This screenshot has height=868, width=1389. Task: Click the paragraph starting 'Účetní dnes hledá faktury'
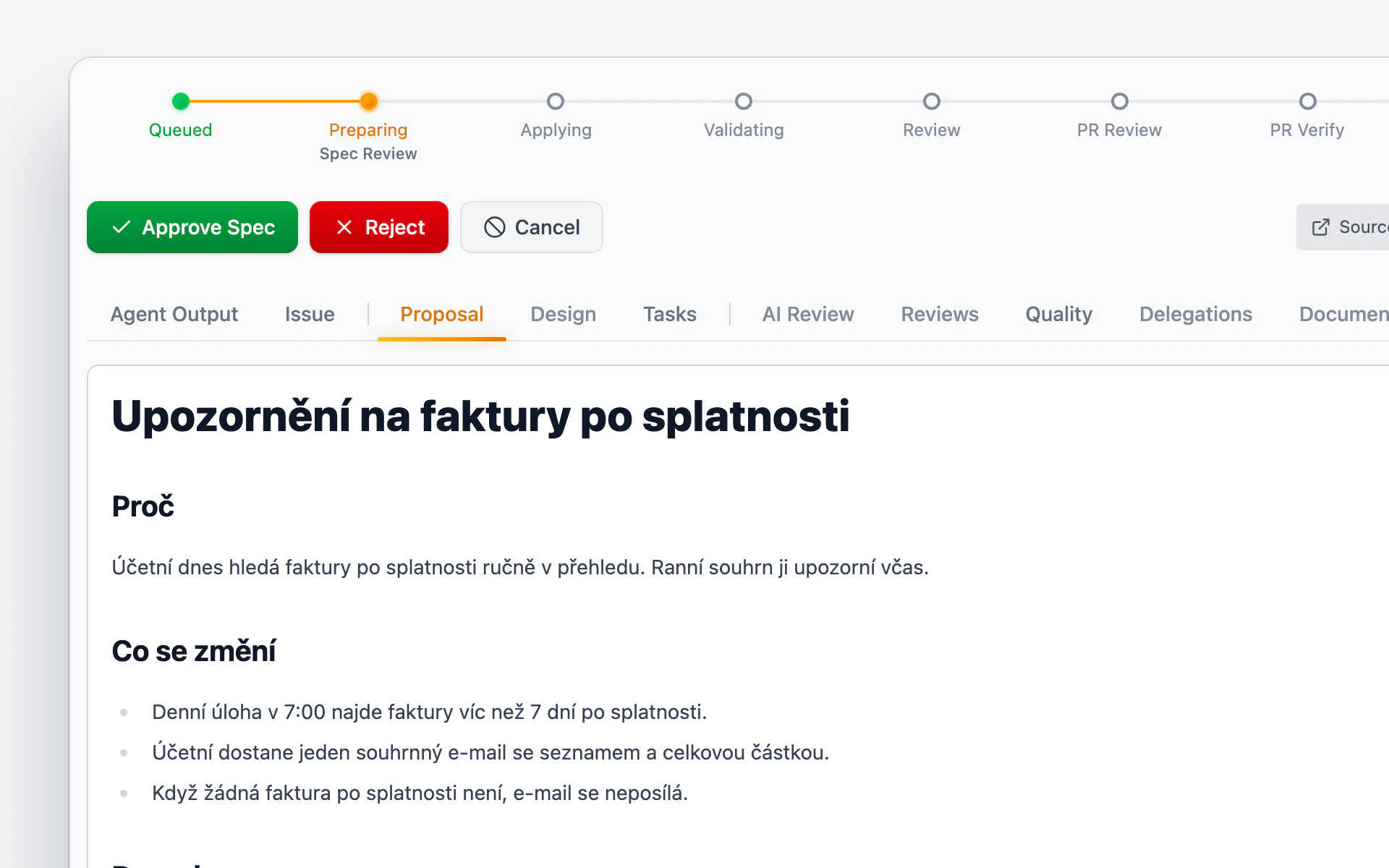point(520,567)
